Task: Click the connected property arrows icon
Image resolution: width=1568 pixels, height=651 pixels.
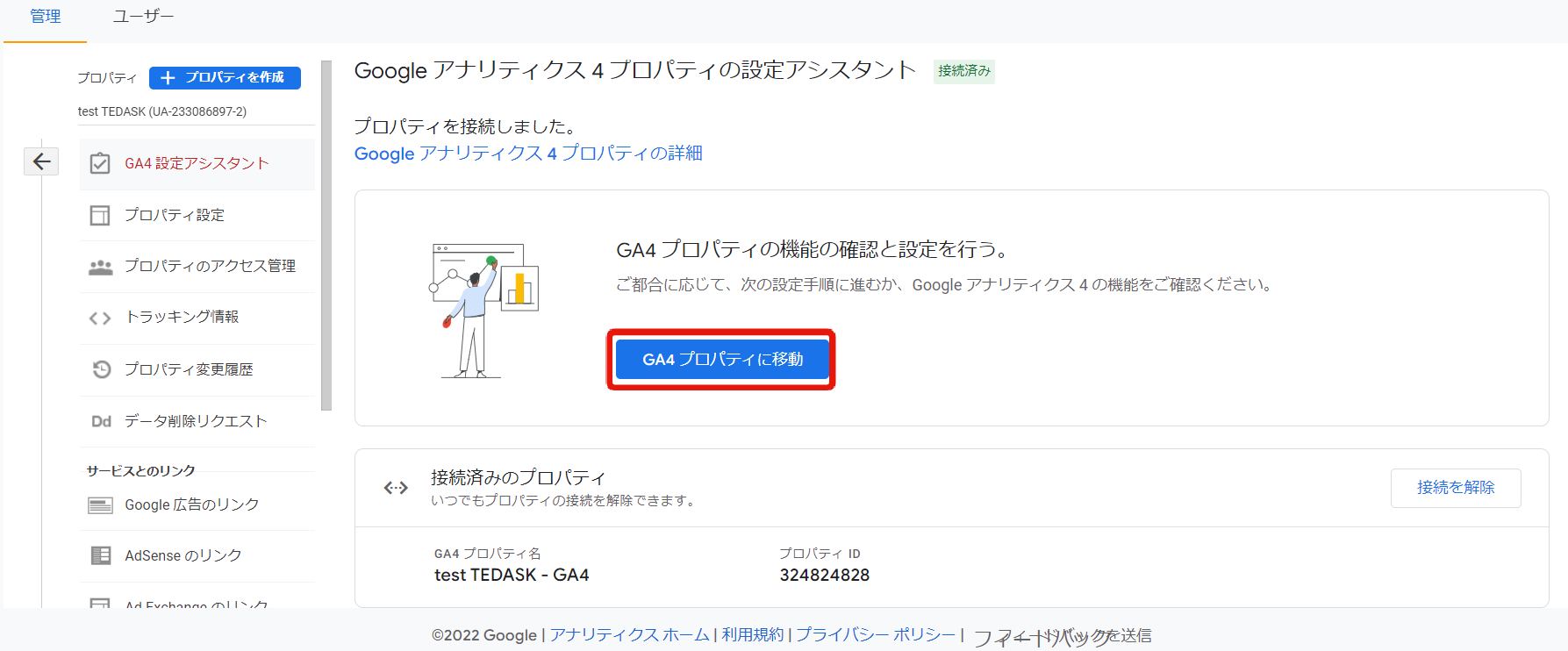Action: [396, 488]
